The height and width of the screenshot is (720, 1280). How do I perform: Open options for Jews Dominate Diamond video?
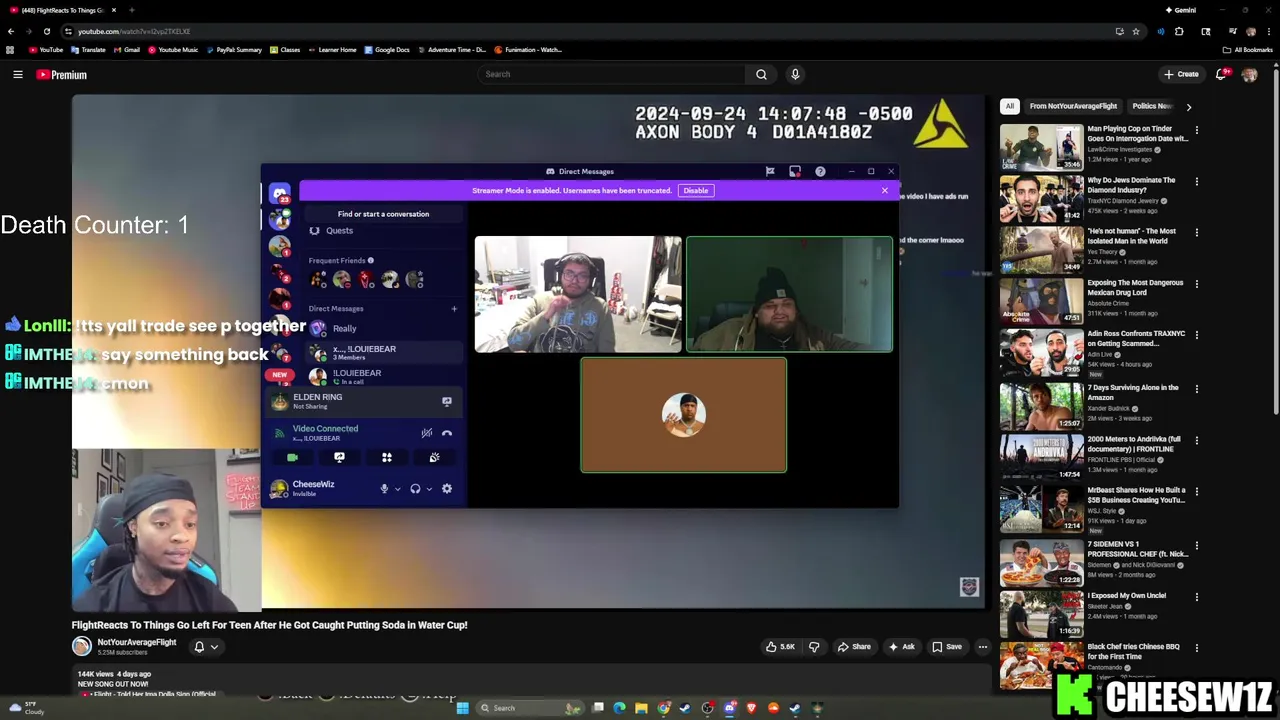(x=1196, y=181)
